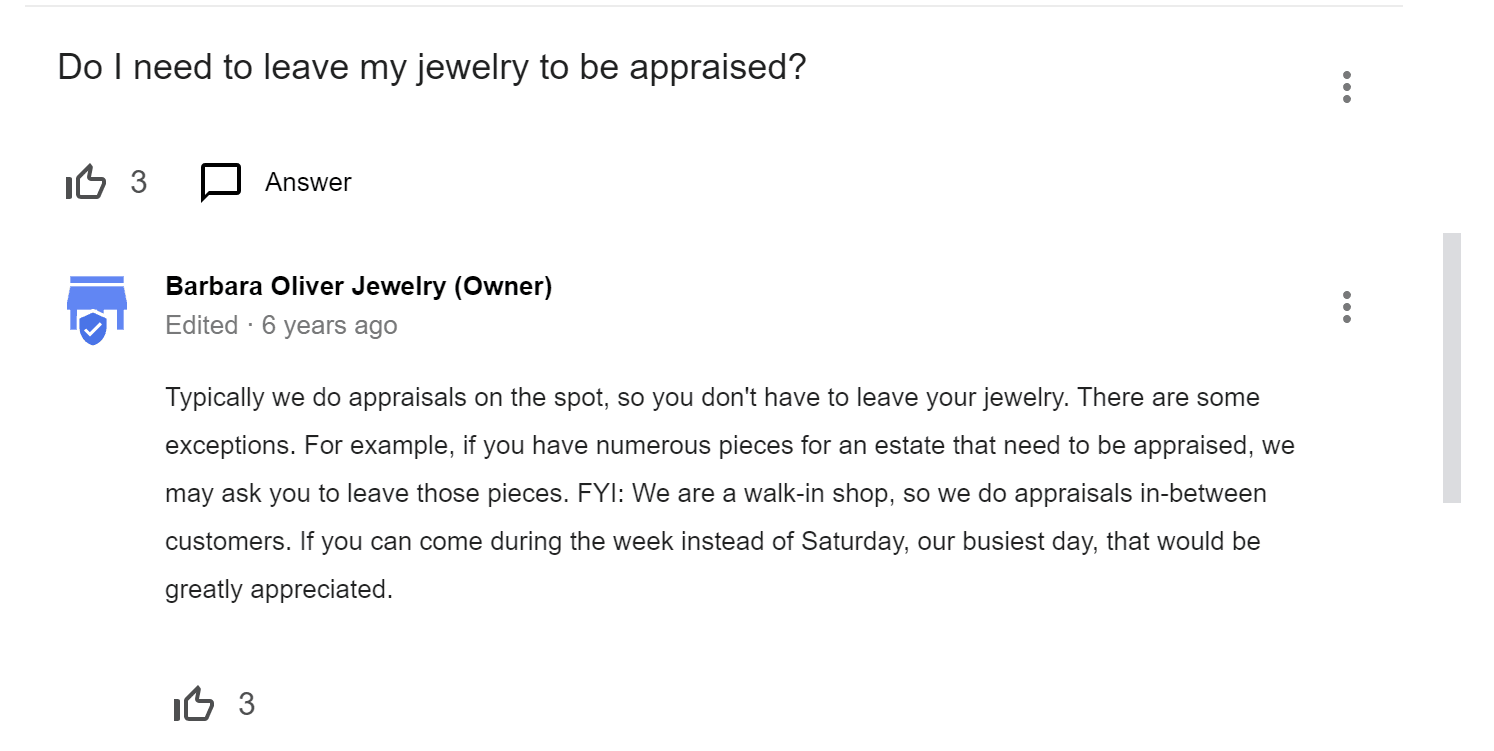Viewport: 1494px width, 751px height.
Task: Click the Answer text label
Action: tap(308, 182)
